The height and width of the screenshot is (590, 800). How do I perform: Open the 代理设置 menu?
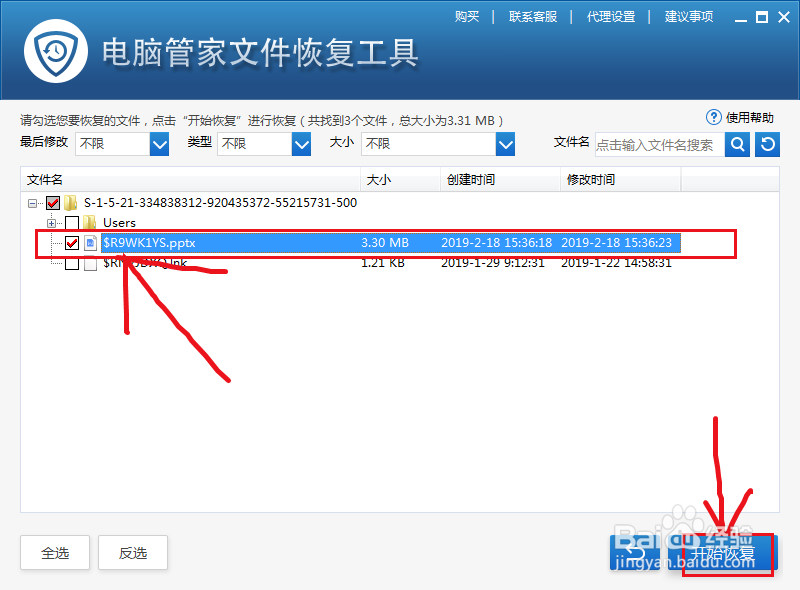point(611,16)
